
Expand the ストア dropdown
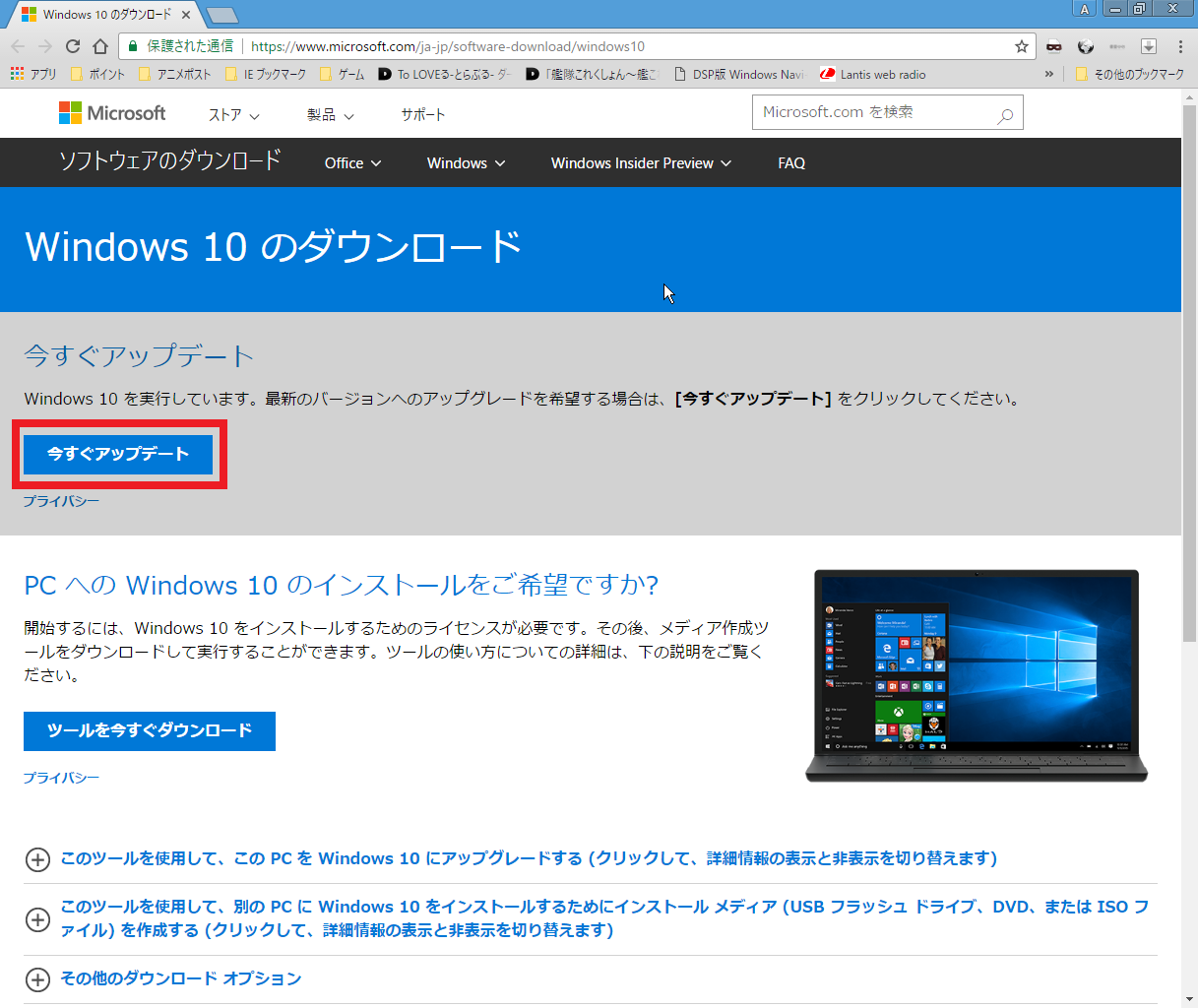233,115
